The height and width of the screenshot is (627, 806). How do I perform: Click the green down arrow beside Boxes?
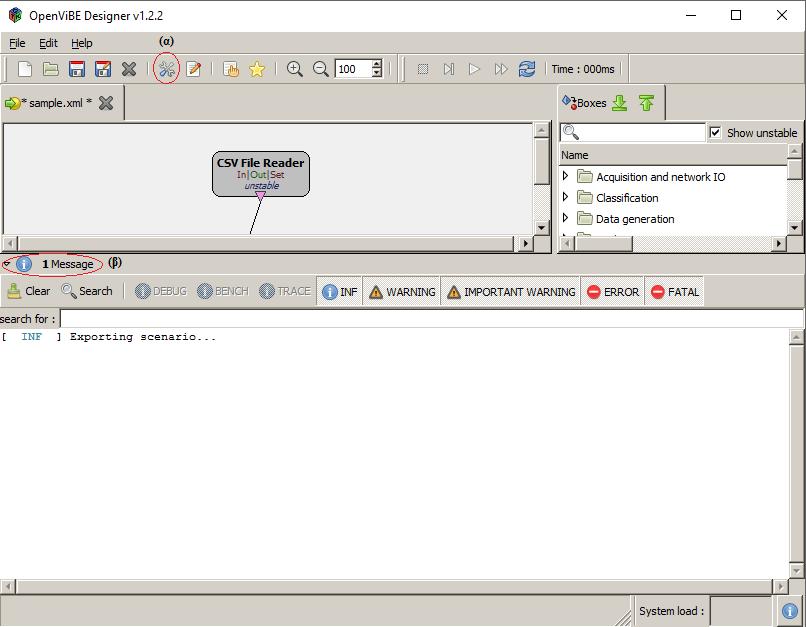(x=620, y=103)
